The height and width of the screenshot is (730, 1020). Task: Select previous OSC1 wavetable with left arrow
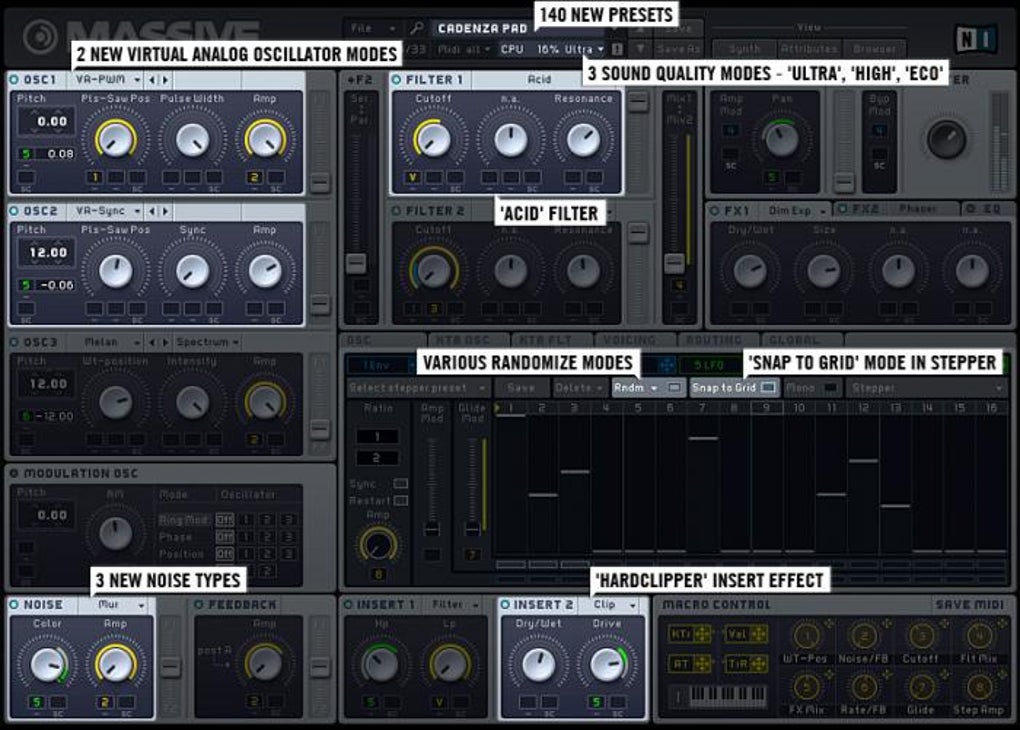point(152,80)
